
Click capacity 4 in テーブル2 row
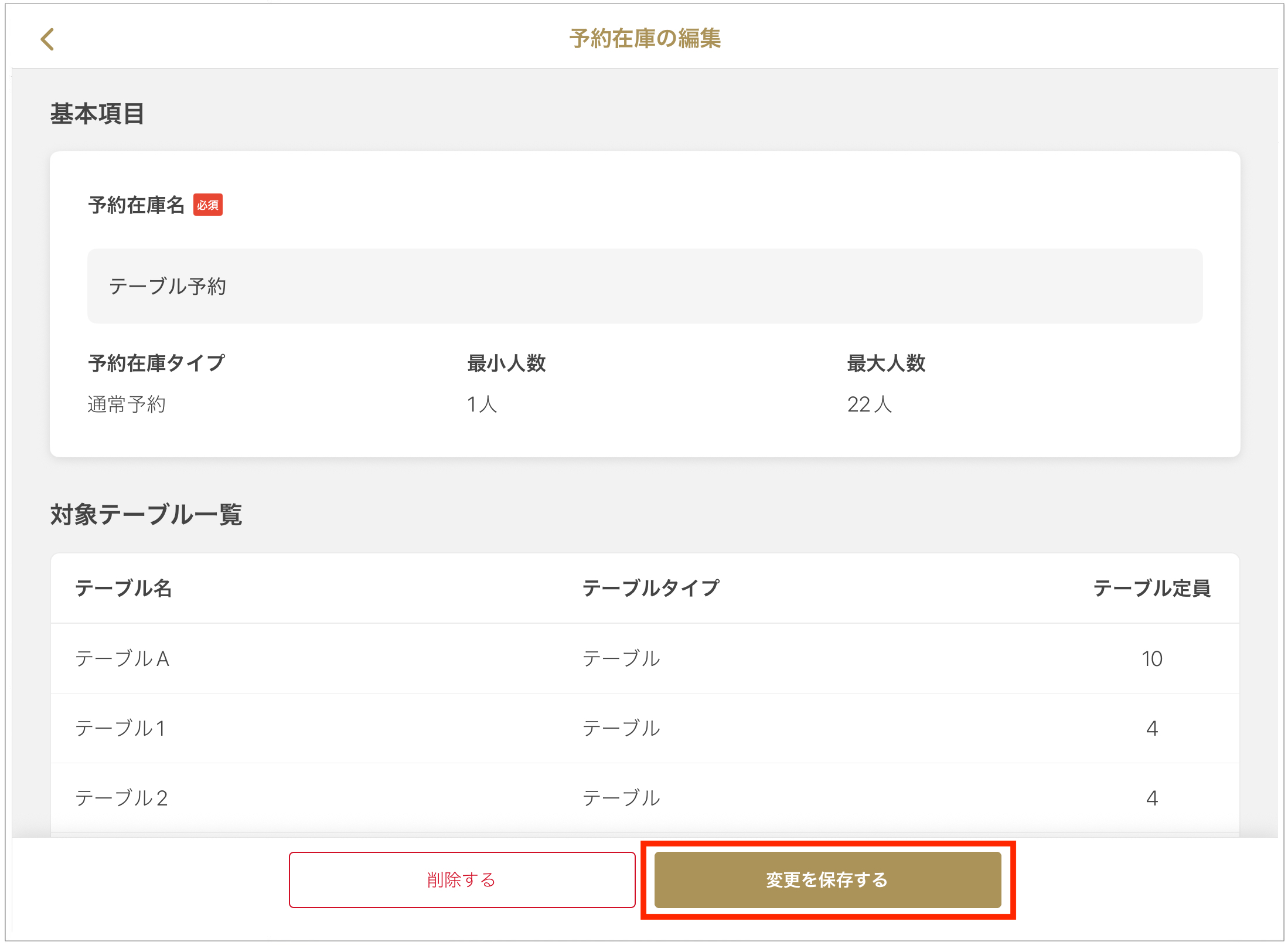click(1151, 798)
